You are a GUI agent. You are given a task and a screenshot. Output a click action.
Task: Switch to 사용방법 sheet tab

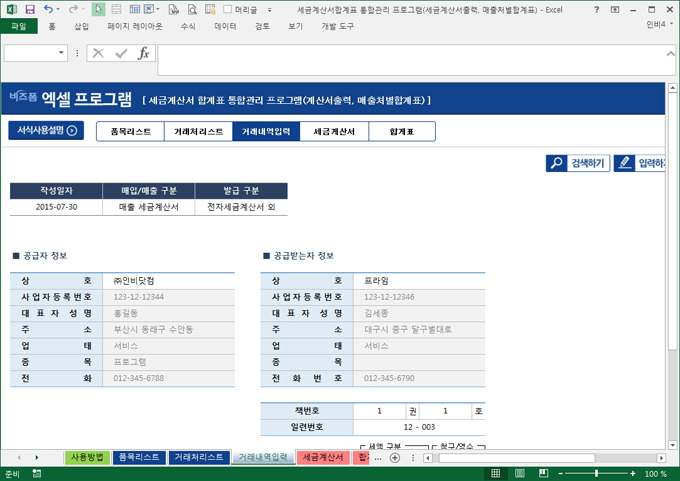tap(87, 457)
